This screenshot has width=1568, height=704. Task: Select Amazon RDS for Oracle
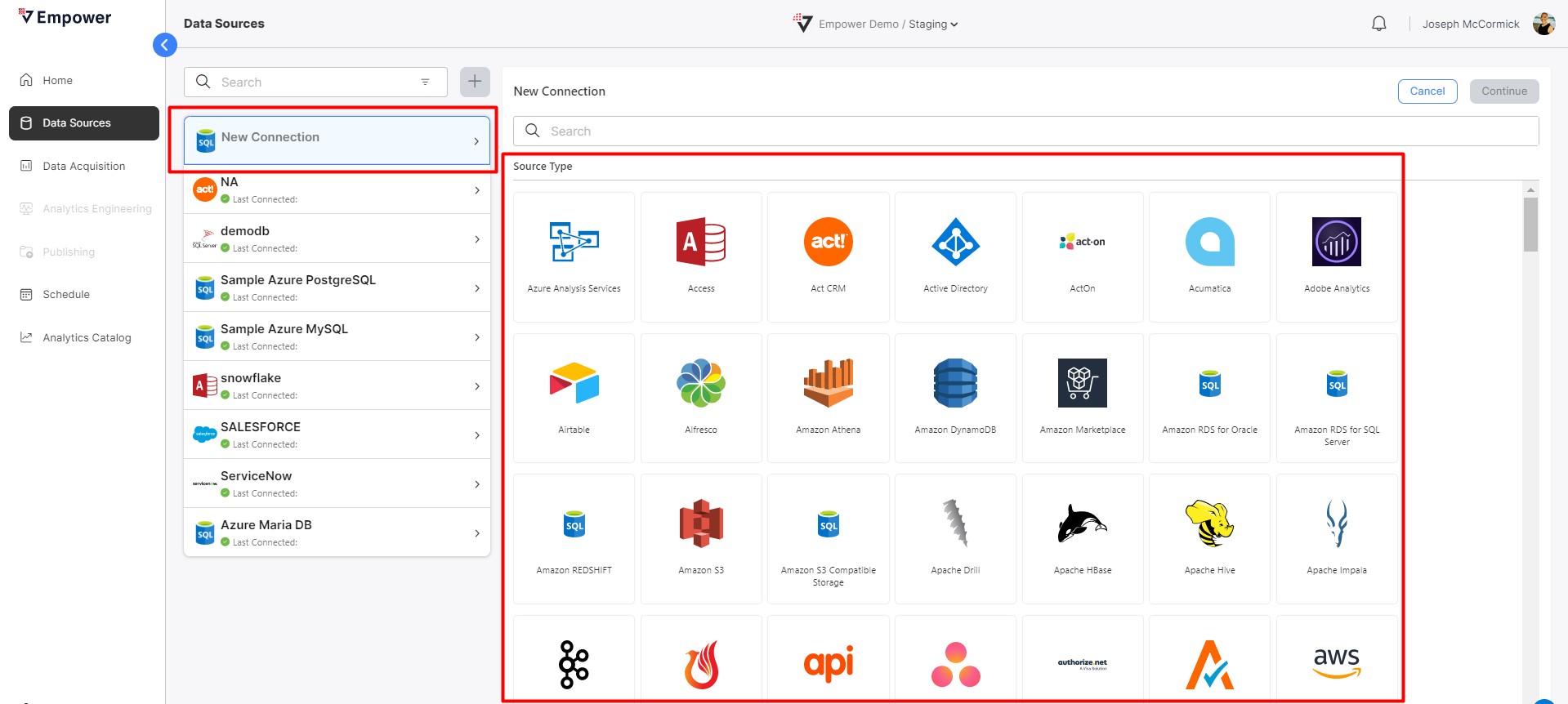(x=1209, y=398)
